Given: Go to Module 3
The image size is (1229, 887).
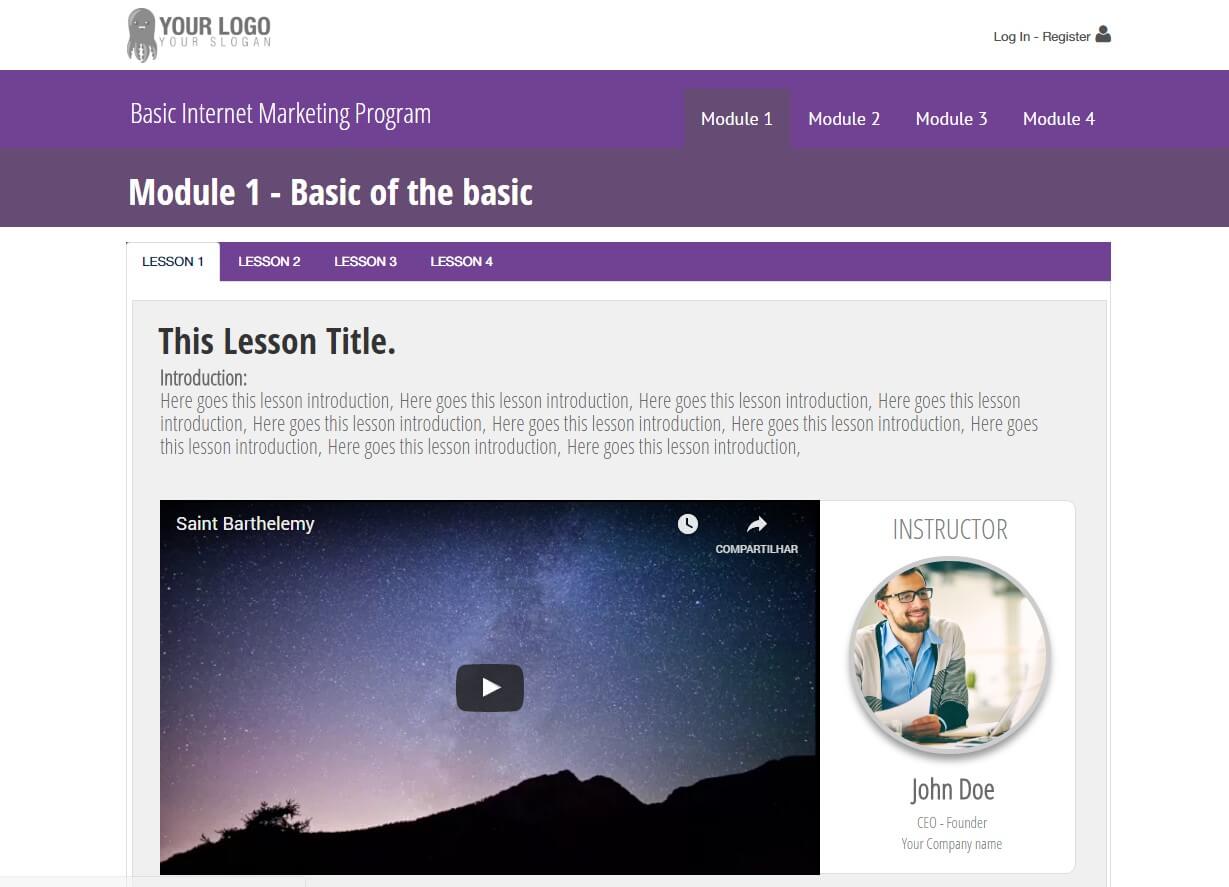Looking at the screenshot, I should pyautogui.click(x=952, y=119).
